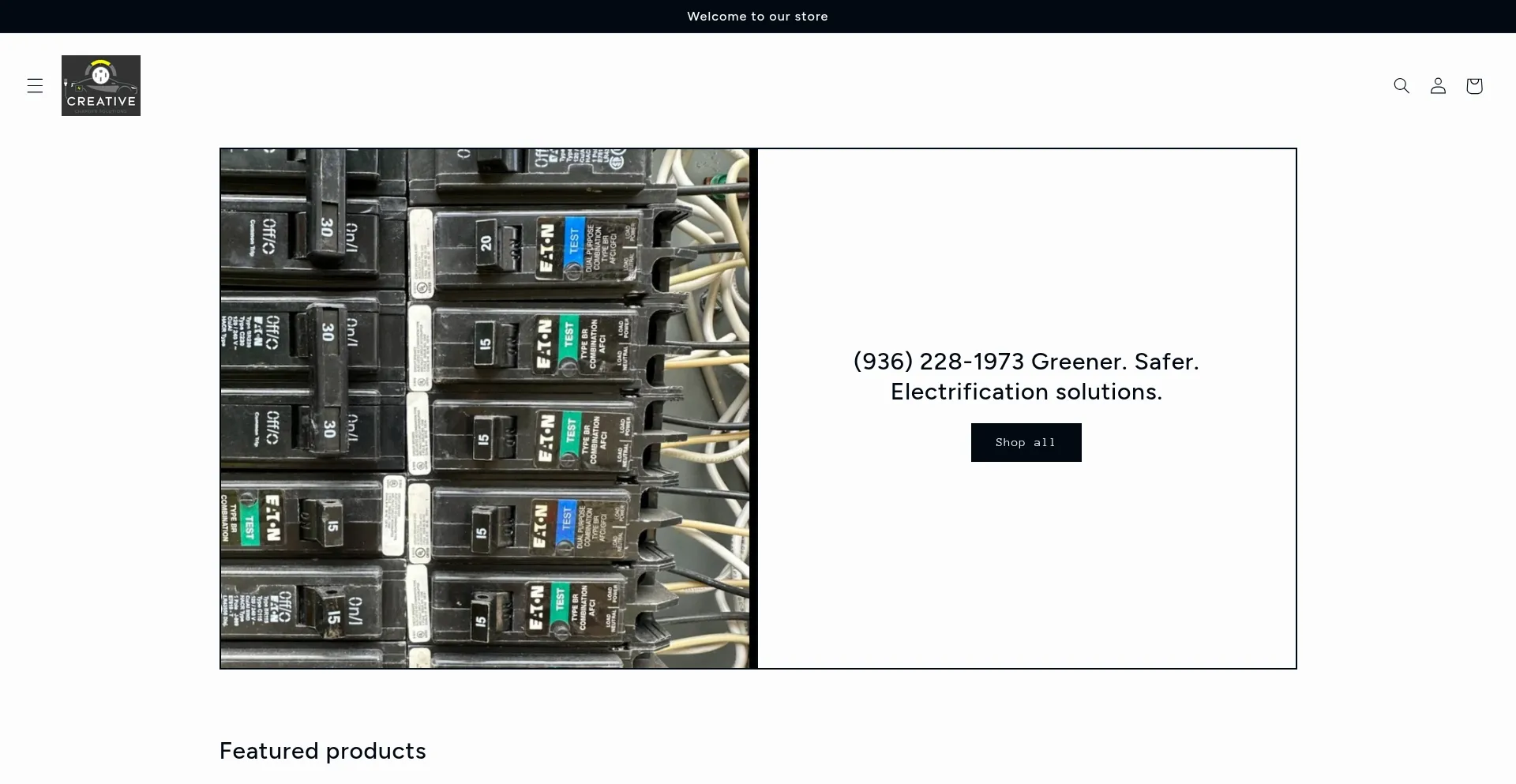Click the Welcome to our store announcement

757,17
